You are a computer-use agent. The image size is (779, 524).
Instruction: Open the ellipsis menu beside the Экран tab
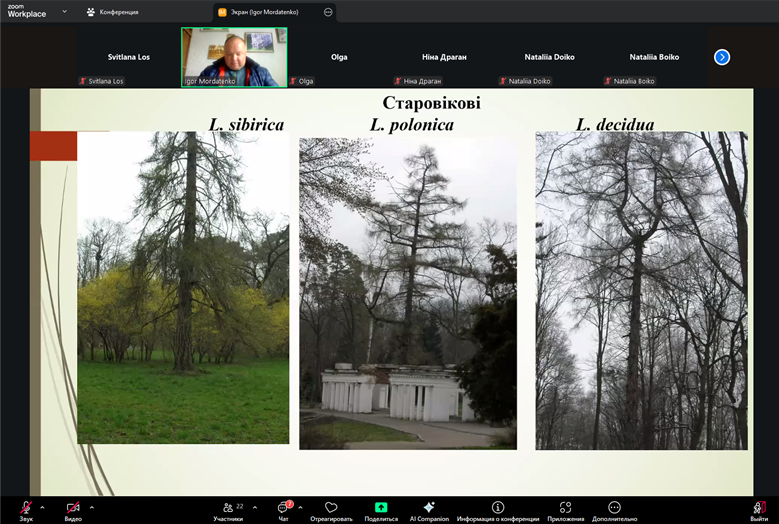pyautogui.click(x=328, y=12)
